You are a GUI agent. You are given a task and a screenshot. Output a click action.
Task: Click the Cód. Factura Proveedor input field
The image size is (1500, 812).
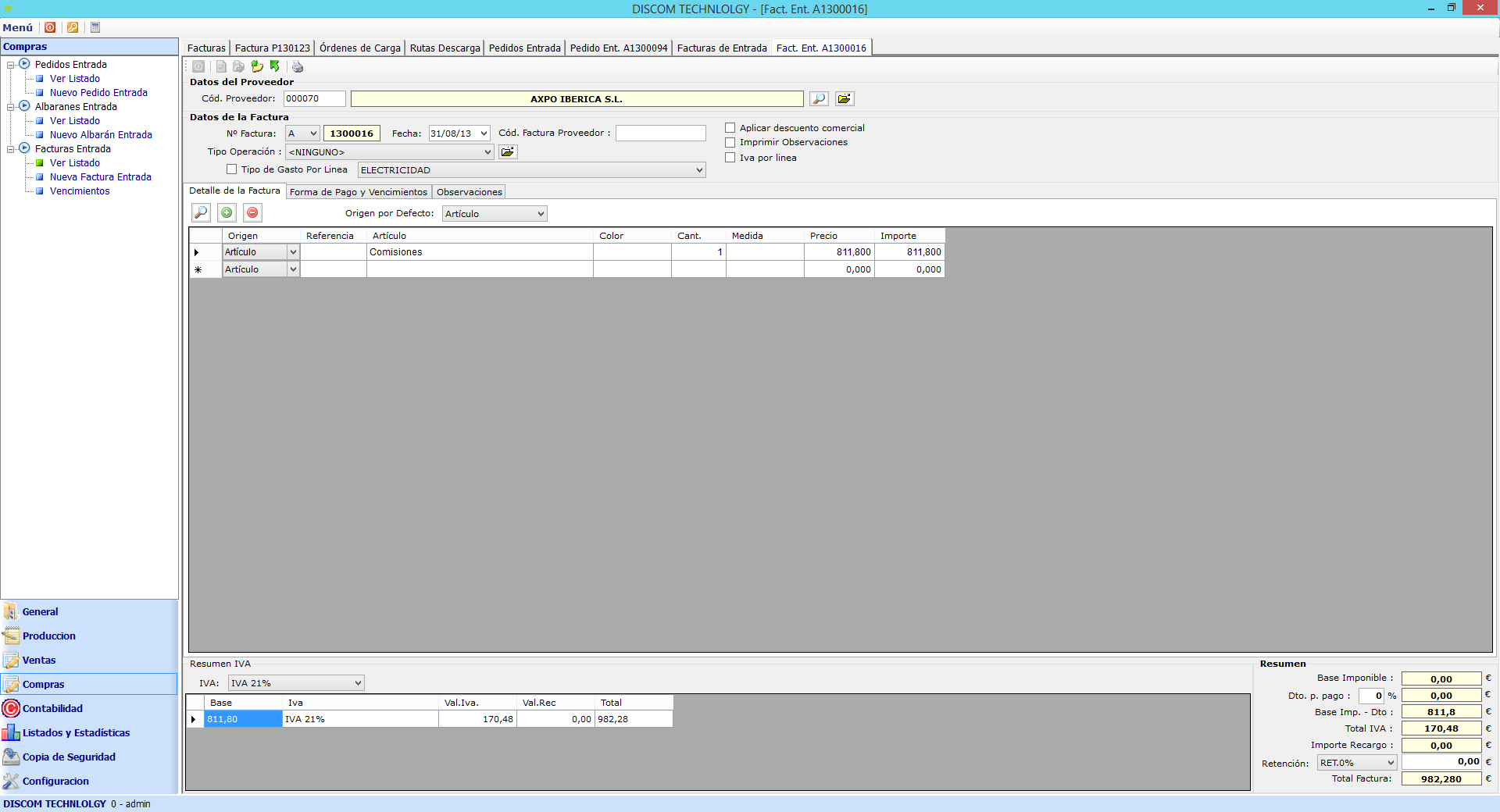(x=660, y=134)
